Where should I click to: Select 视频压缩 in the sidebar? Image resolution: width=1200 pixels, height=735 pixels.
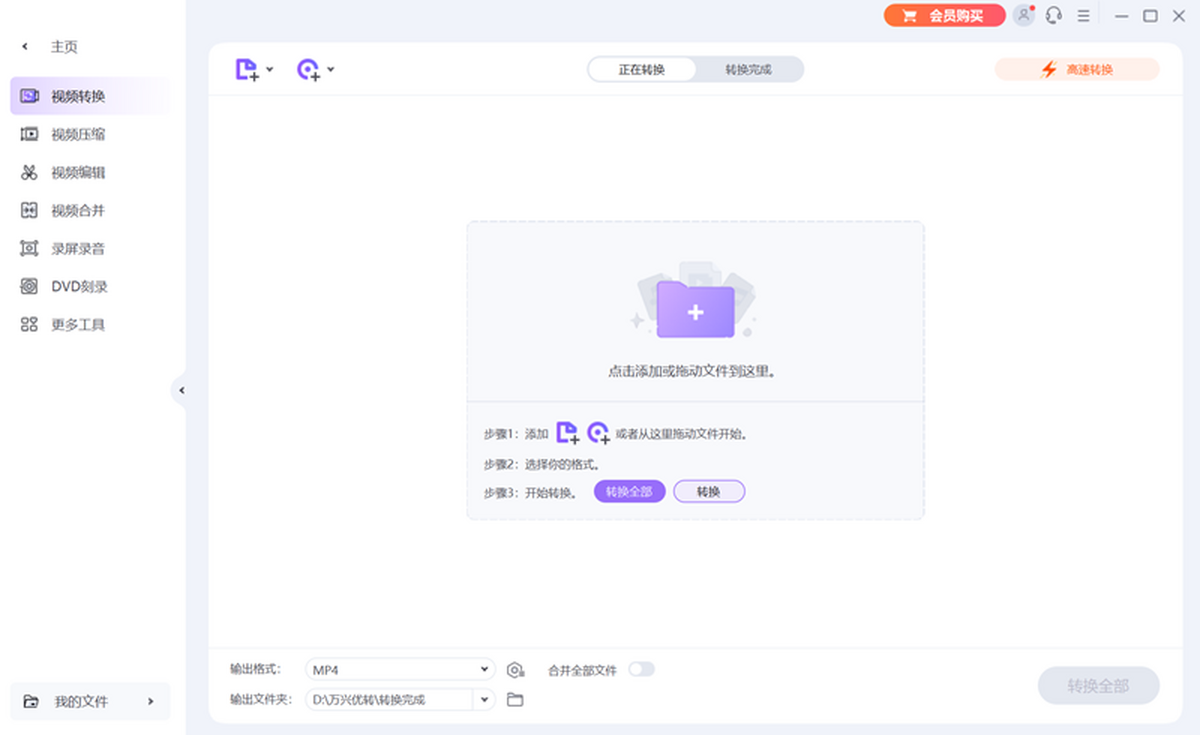78,134
